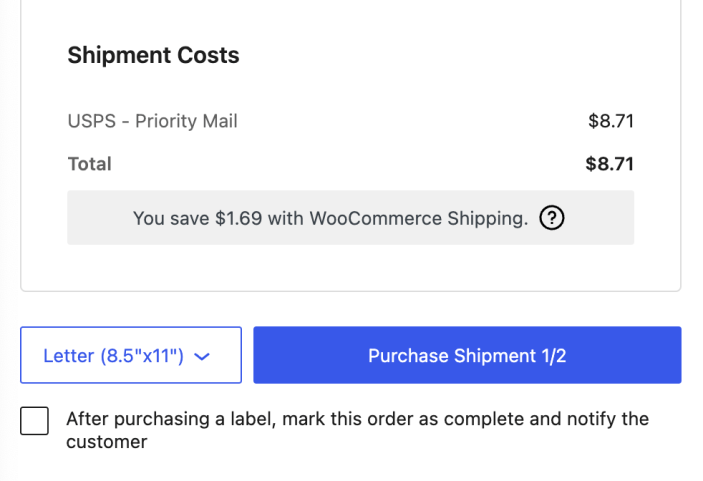Click the USPS Priority Mail $8.71 price
Viewport: 703px width, 481px height.
pyautogui.click(x=611, y=122)
